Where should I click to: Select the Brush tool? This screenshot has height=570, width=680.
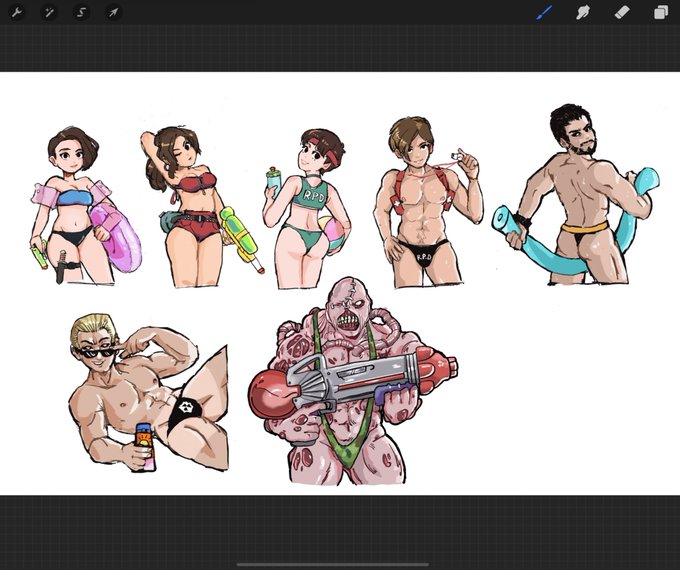(x=544, y=12)
